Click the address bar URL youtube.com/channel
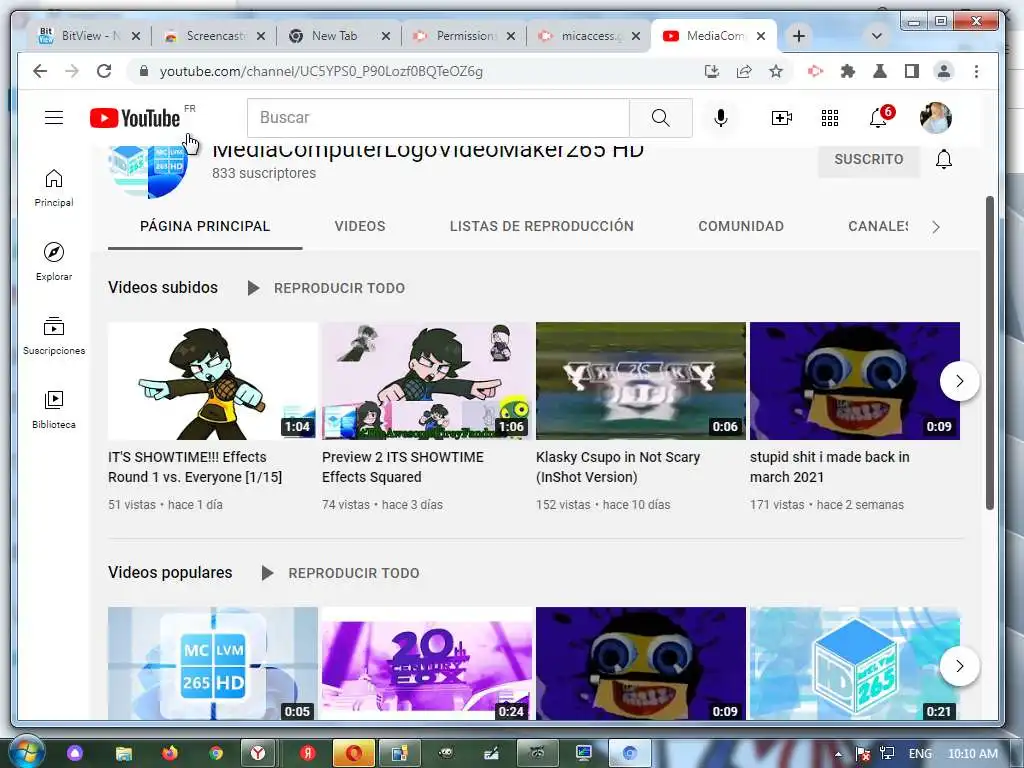This screenshot has width=1024, height=768. click(x=321, y=71)
